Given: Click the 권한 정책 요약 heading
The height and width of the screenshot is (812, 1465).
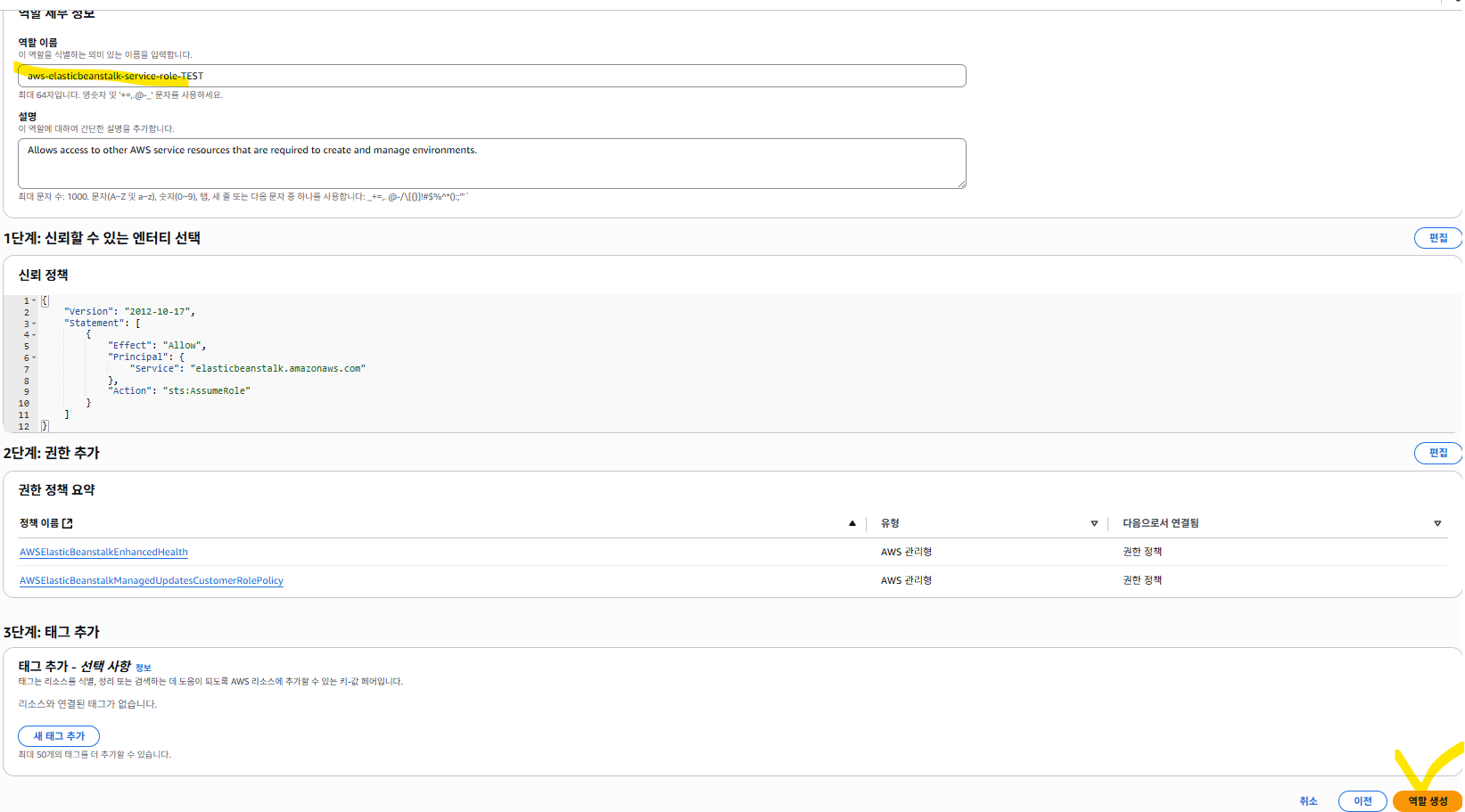Looking at the screenshot, I should point(56,490).
